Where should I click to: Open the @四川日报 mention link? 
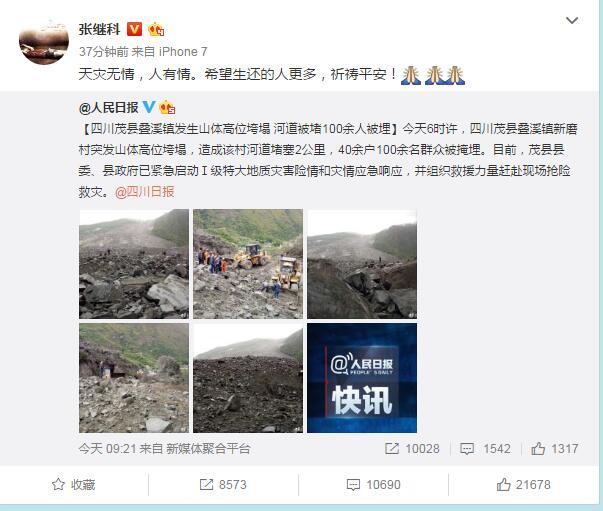(x=145, y=191)
